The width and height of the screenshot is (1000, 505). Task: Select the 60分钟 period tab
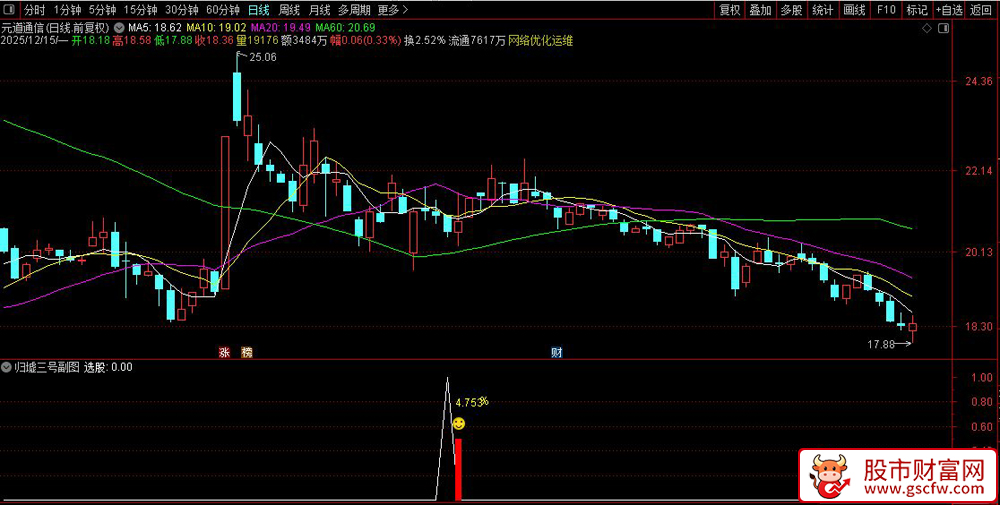[223, 10]
